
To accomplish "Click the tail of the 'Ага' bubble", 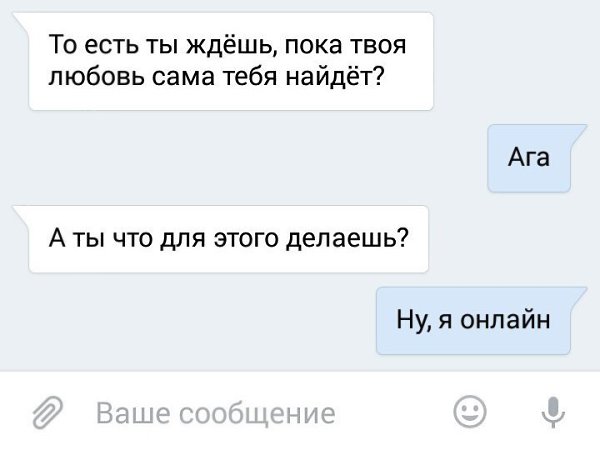I will coord(579,134).
